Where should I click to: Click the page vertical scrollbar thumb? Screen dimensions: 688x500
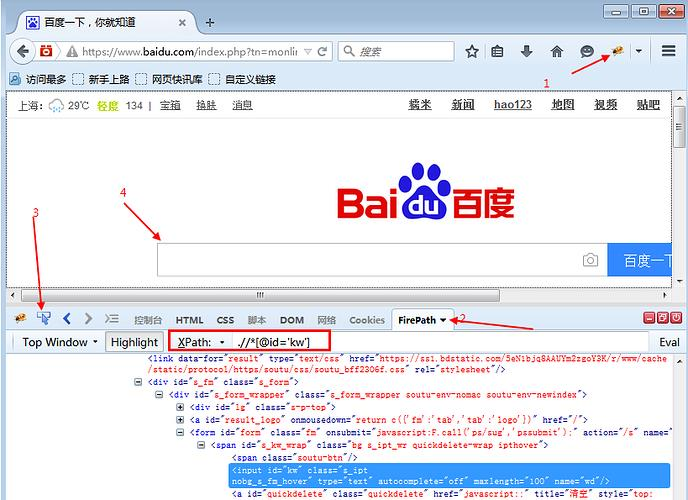(x=680, y=127)
